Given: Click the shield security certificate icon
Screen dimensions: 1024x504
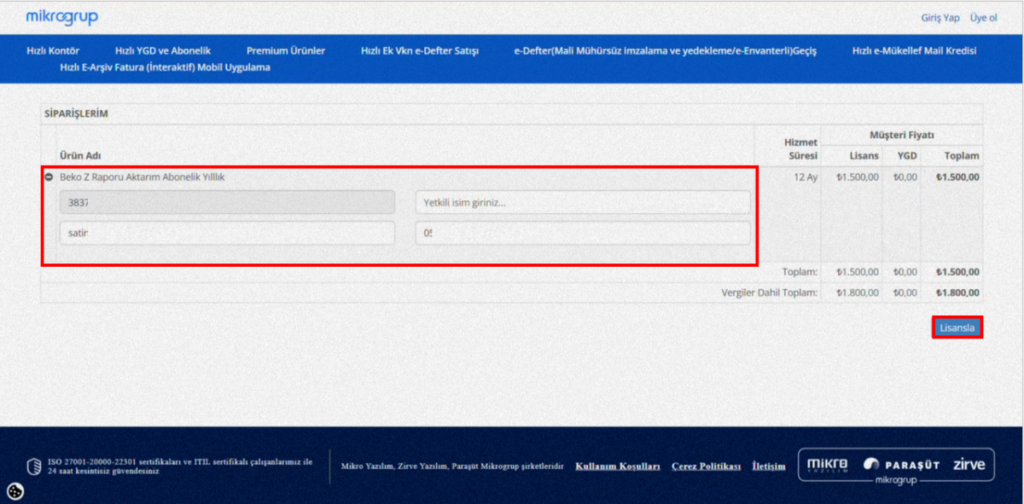Looking at the screenshot, I should tap(33, 466).
